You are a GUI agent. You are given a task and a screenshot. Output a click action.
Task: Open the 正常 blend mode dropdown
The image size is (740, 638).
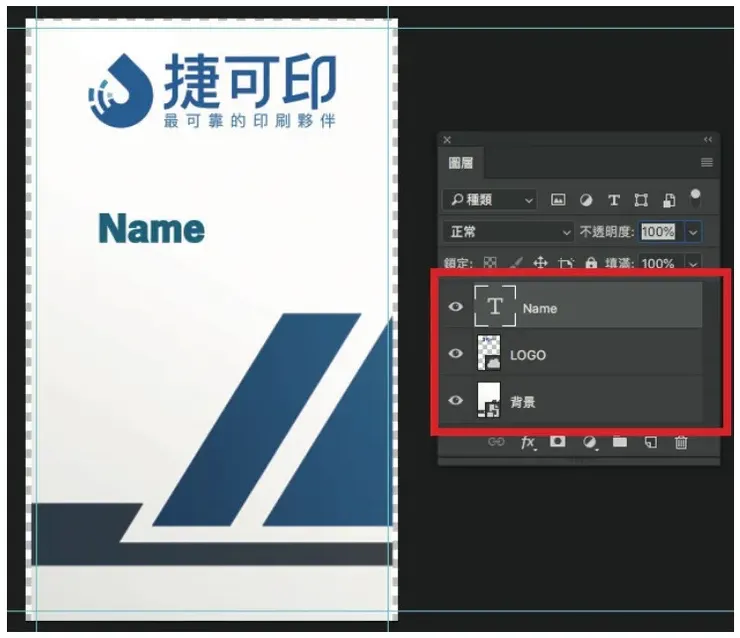pyautogui.click(x=508, y=232)
